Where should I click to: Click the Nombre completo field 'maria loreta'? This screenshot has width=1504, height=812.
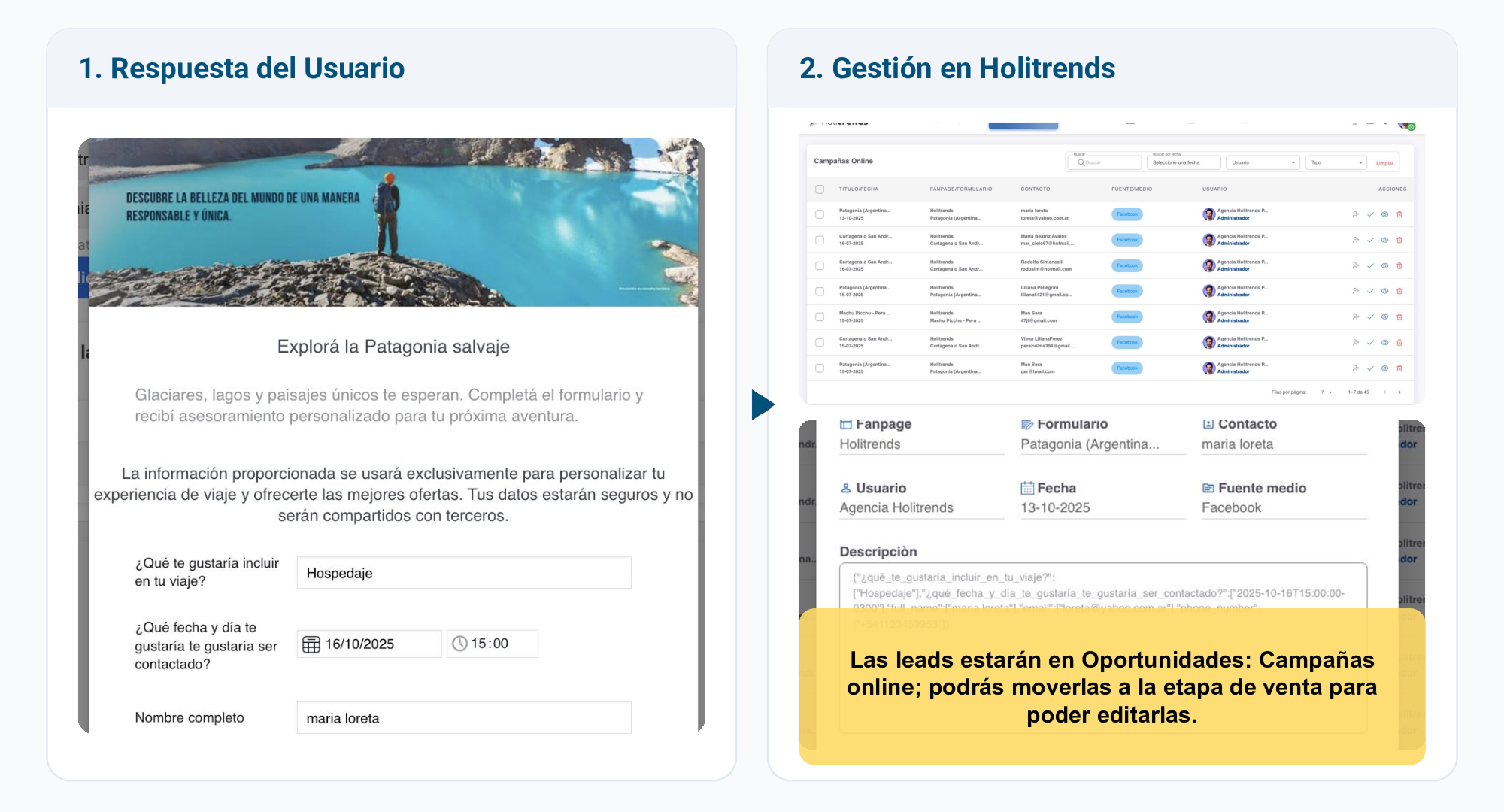pos(464,718)
